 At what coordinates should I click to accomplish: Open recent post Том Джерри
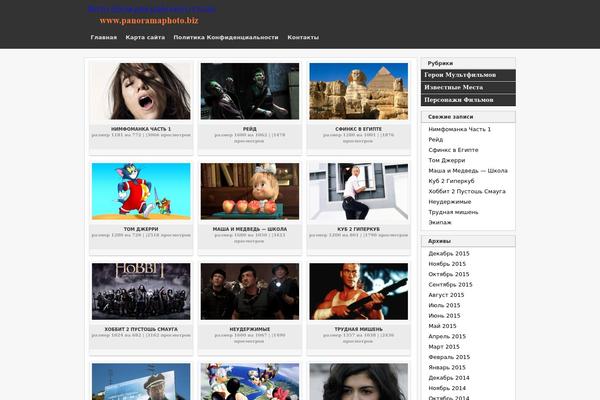pos(447,160)
